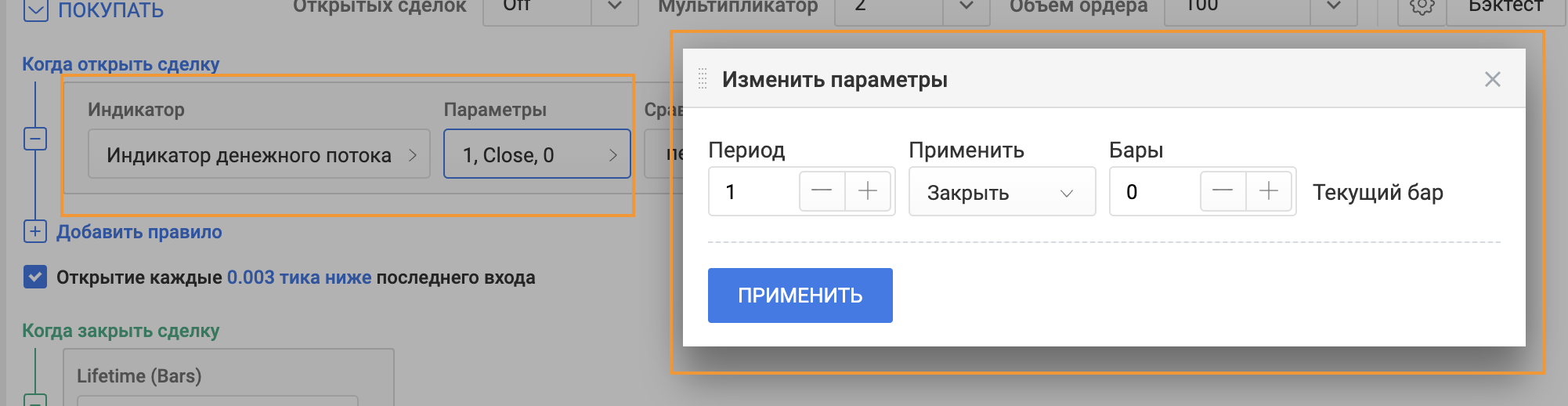This screenshot has width=1568, height=406.
Task: Open the Индикатор денежного потока selector
Action: click(259, 154)
